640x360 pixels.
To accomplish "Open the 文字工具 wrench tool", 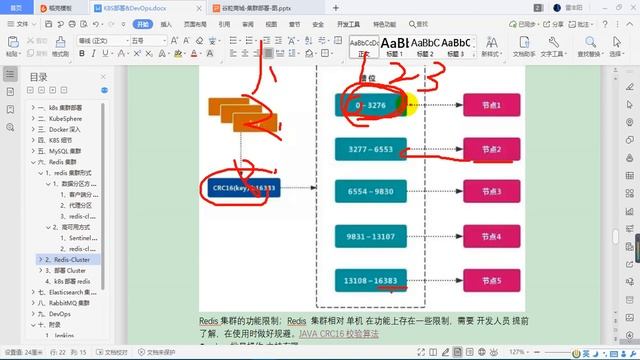I will 553,46.
